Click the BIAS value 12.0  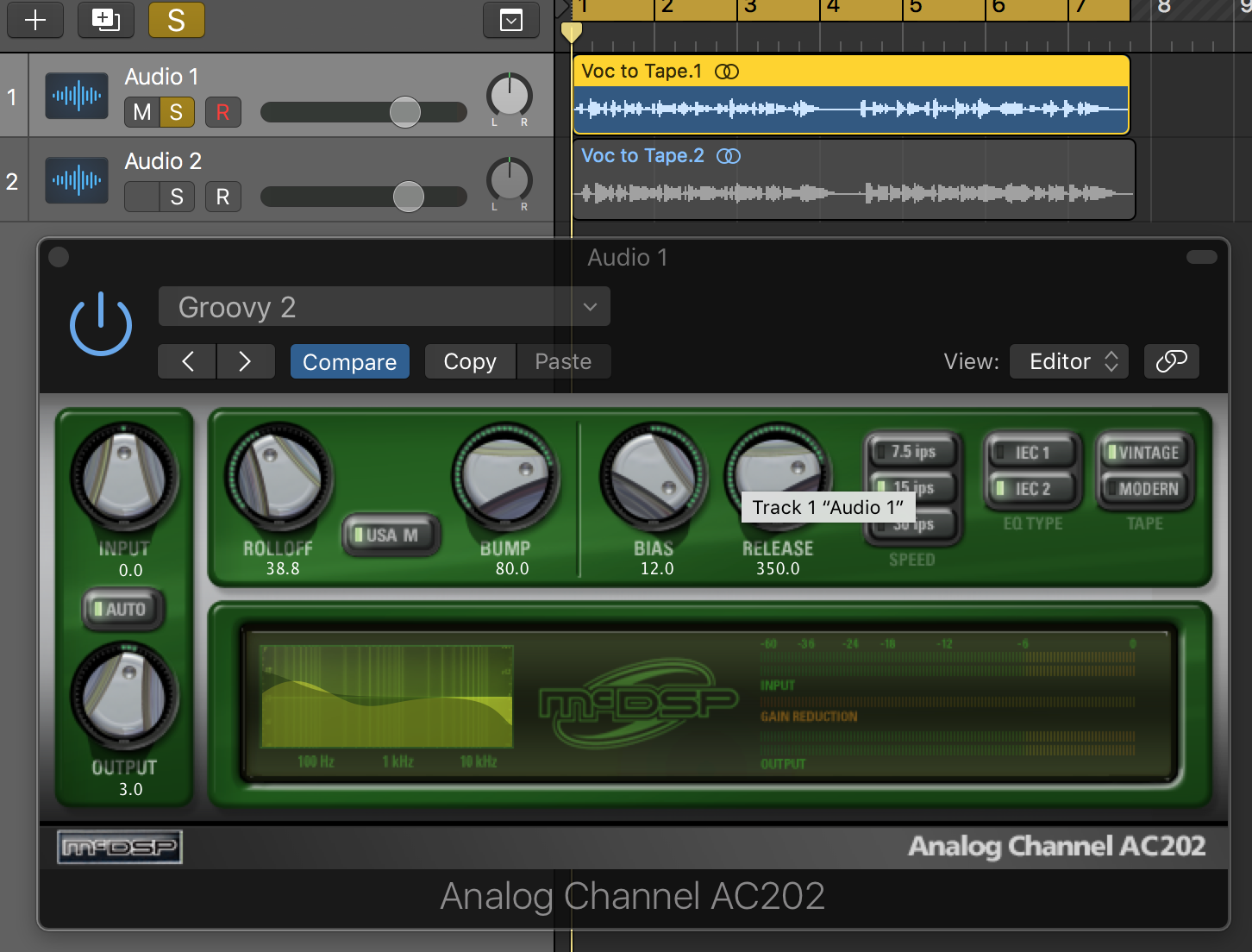pos(657,568)
